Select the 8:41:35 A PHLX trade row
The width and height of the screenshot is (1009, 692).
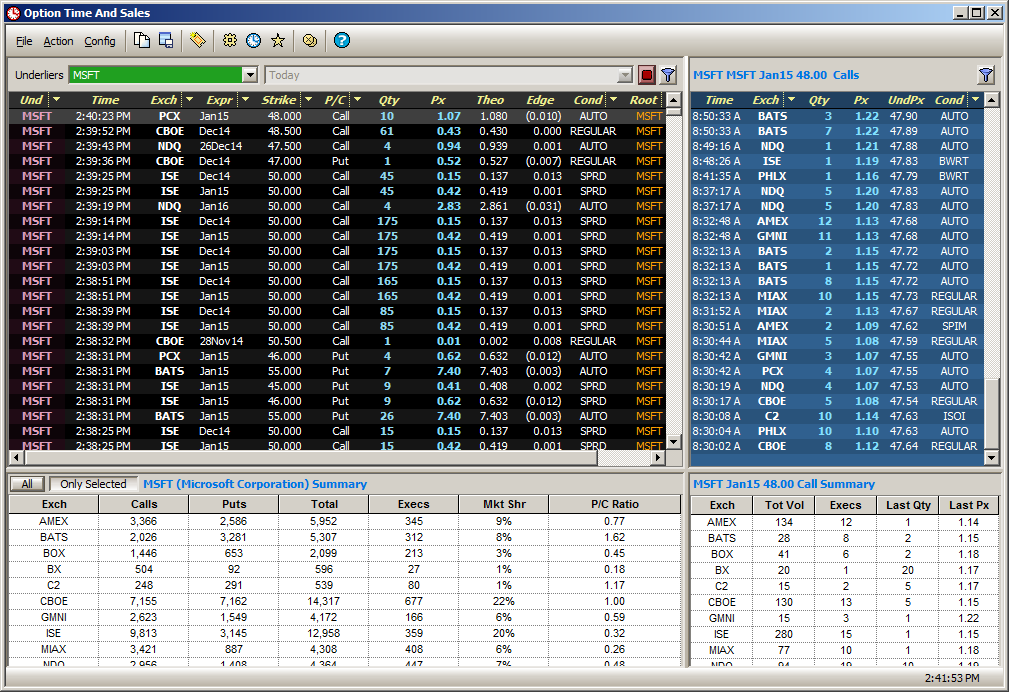pos(837,176)
